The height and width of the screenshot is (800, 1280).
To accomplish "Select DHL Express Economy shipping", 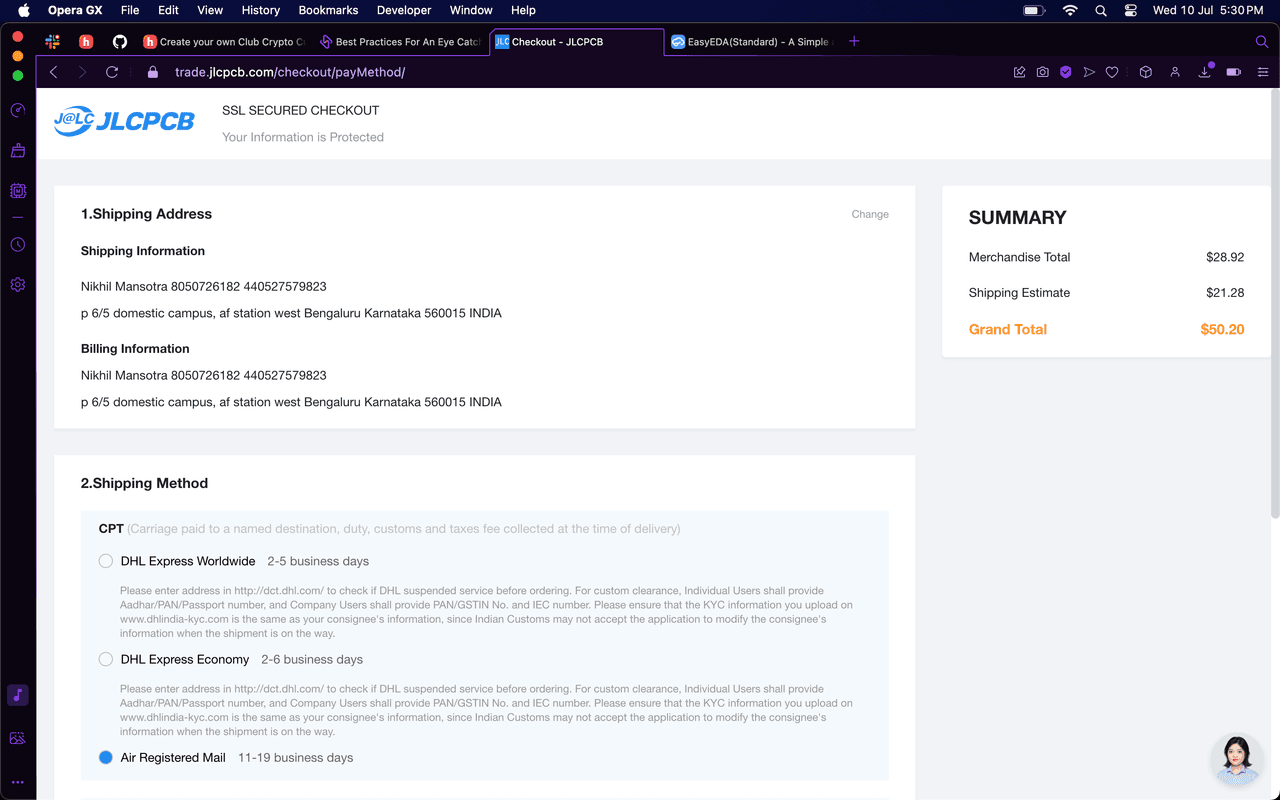I will (106, 659).
